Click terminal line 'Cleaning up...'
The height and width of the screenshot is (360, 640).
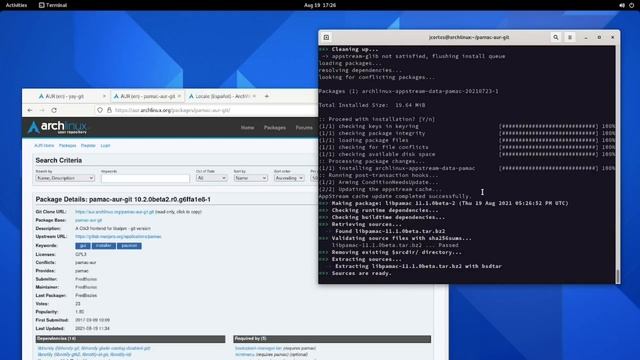355,49
